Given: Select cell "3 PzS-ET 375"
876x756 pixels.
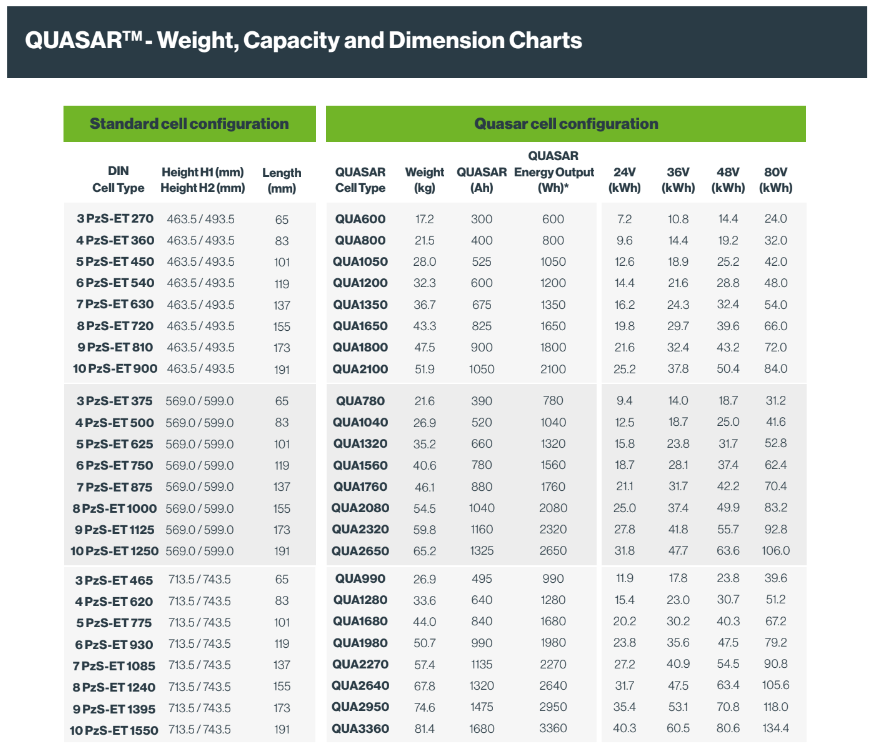Looking at the screenshot, I should (115, 401).
